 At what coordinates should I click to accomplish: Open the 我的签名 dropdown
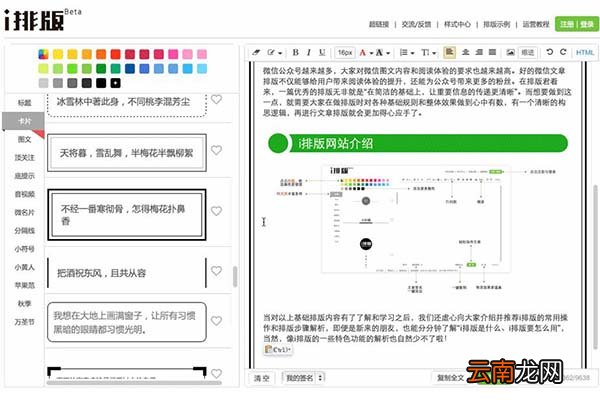pos(303,378)
